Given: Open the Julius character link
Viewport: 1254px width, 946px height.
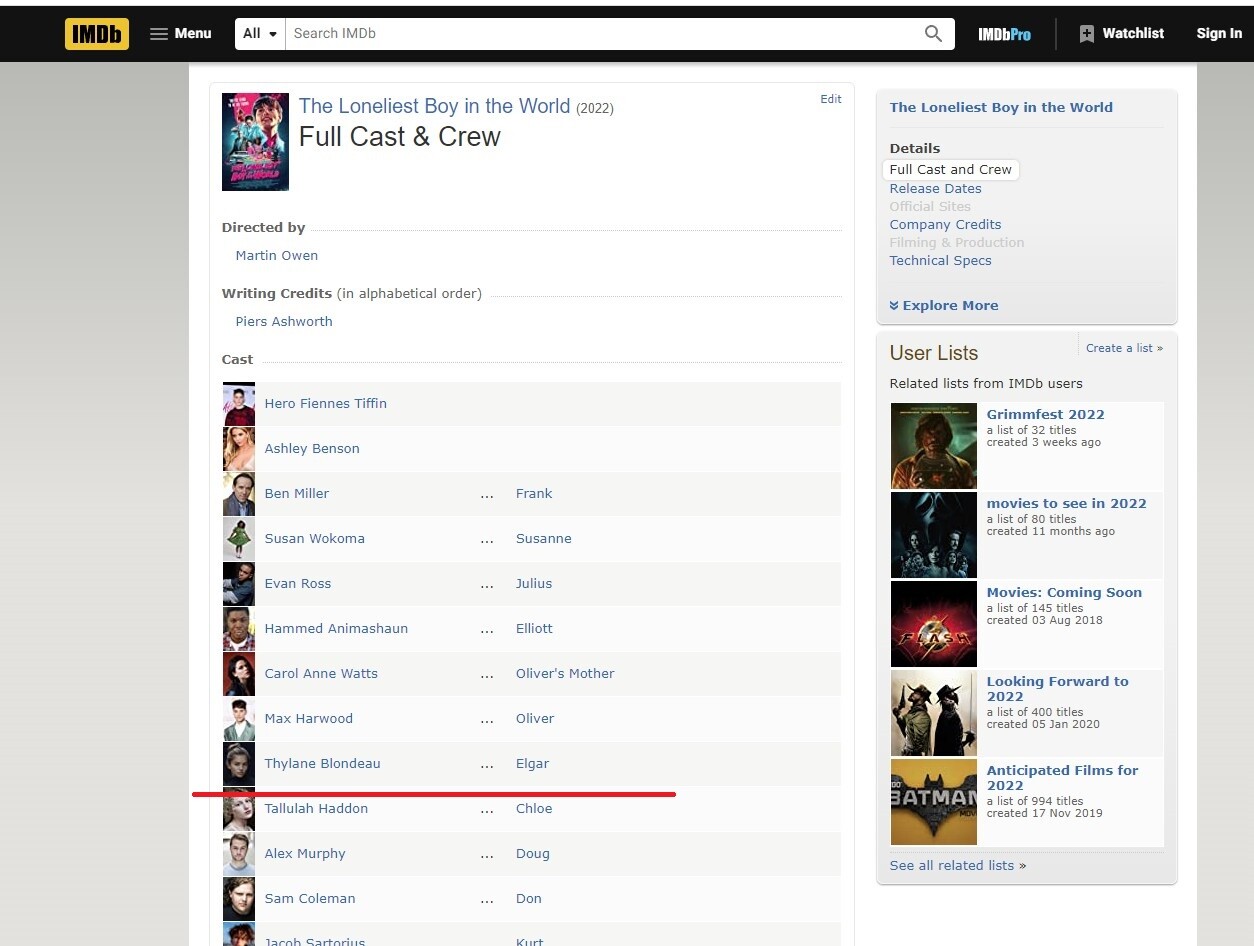Looking at the screenshot, I should (534, 583).
